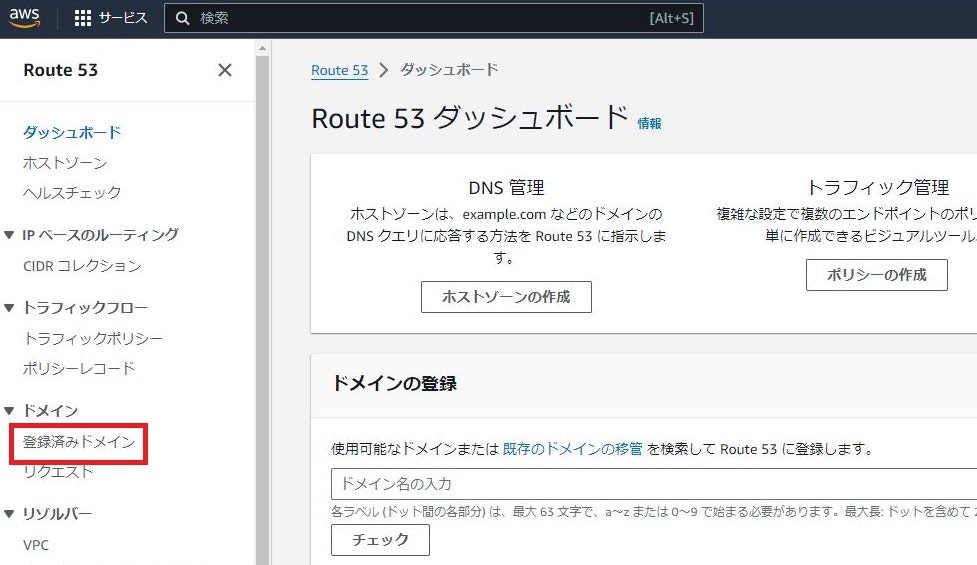
Task: Click the AWS logo home icon
Action: pyautogui.click(x=24, y=17)
